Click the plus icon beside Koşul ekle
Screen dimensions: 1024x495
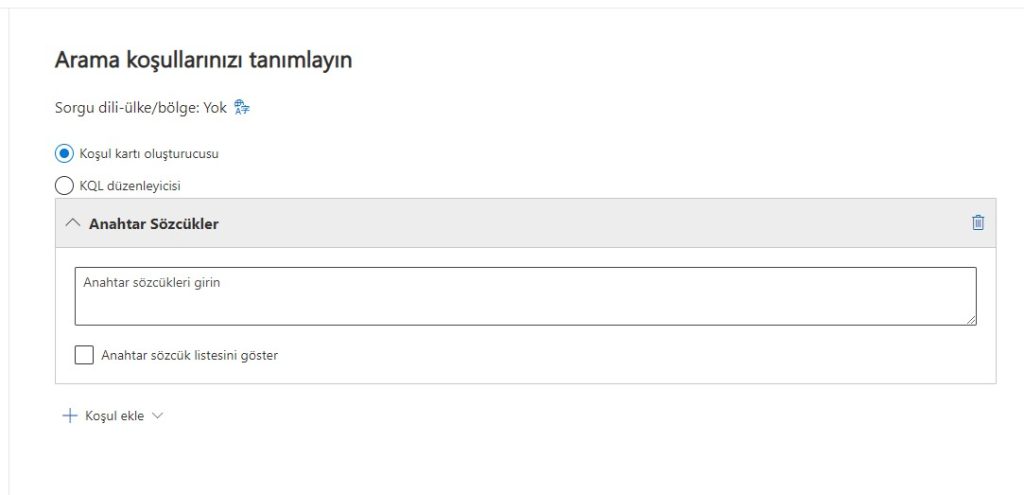click(x=70, y=416)
